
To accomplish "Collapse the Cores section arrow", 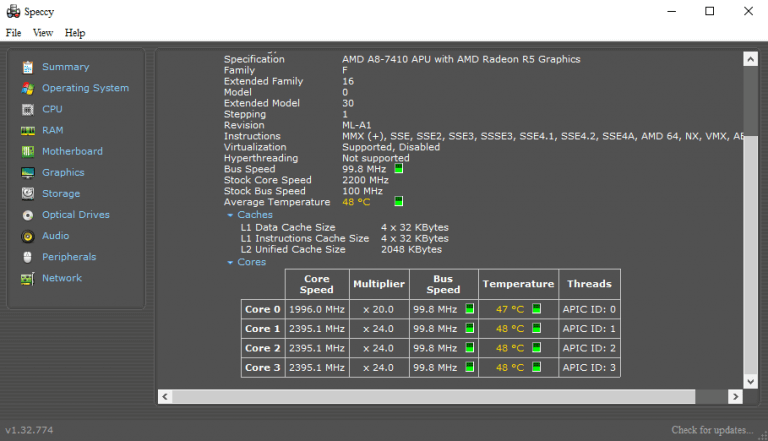I will pos(230,263).
